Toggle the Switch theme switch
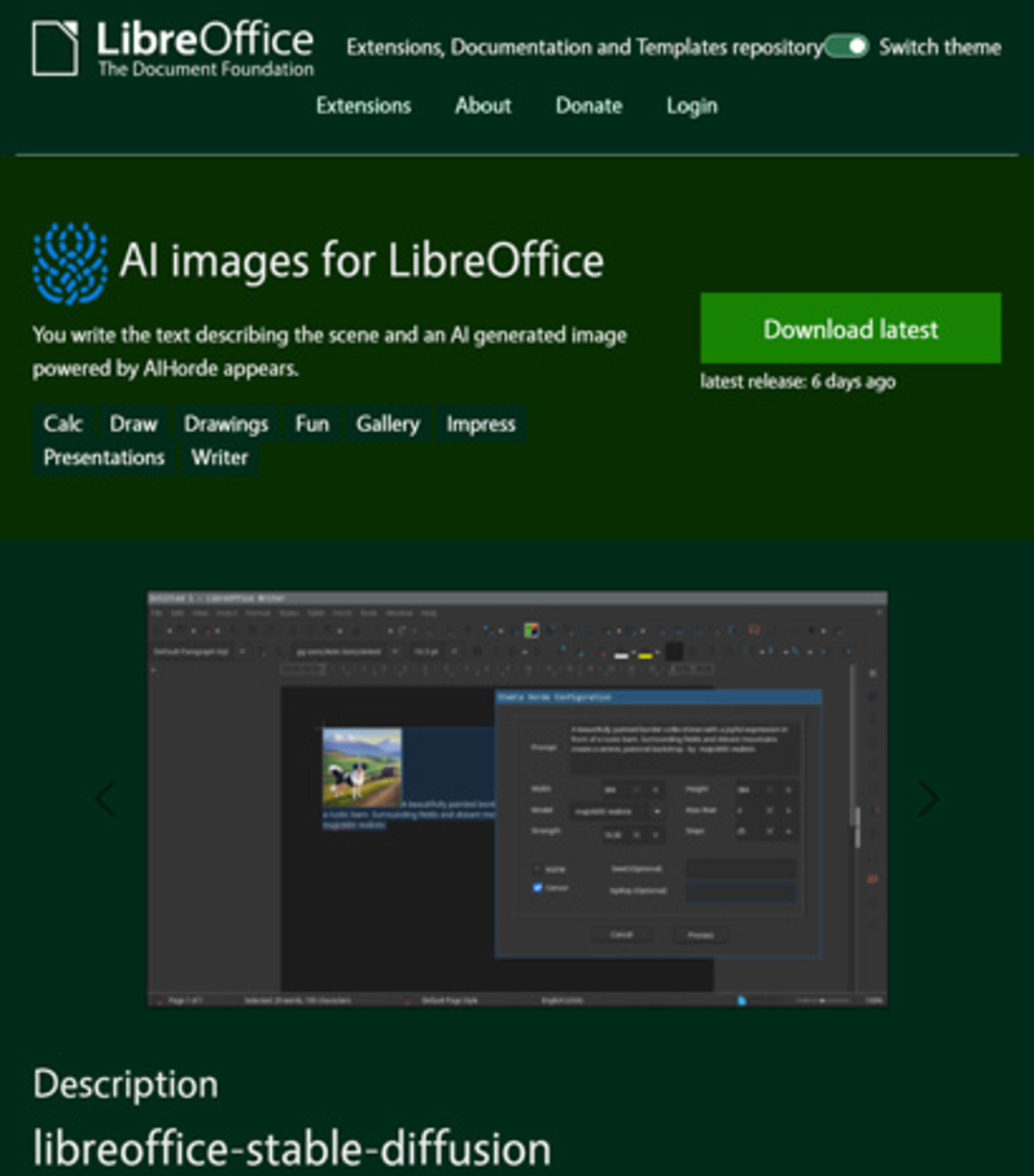The width and height of the screenshot is (1034, 1176). [846, 47]
